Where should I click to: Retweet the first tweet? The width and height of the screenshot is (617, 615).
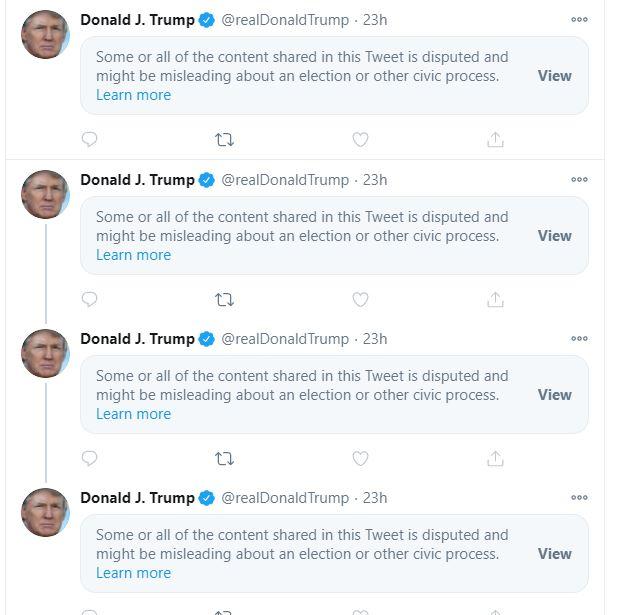pos(225,140)
